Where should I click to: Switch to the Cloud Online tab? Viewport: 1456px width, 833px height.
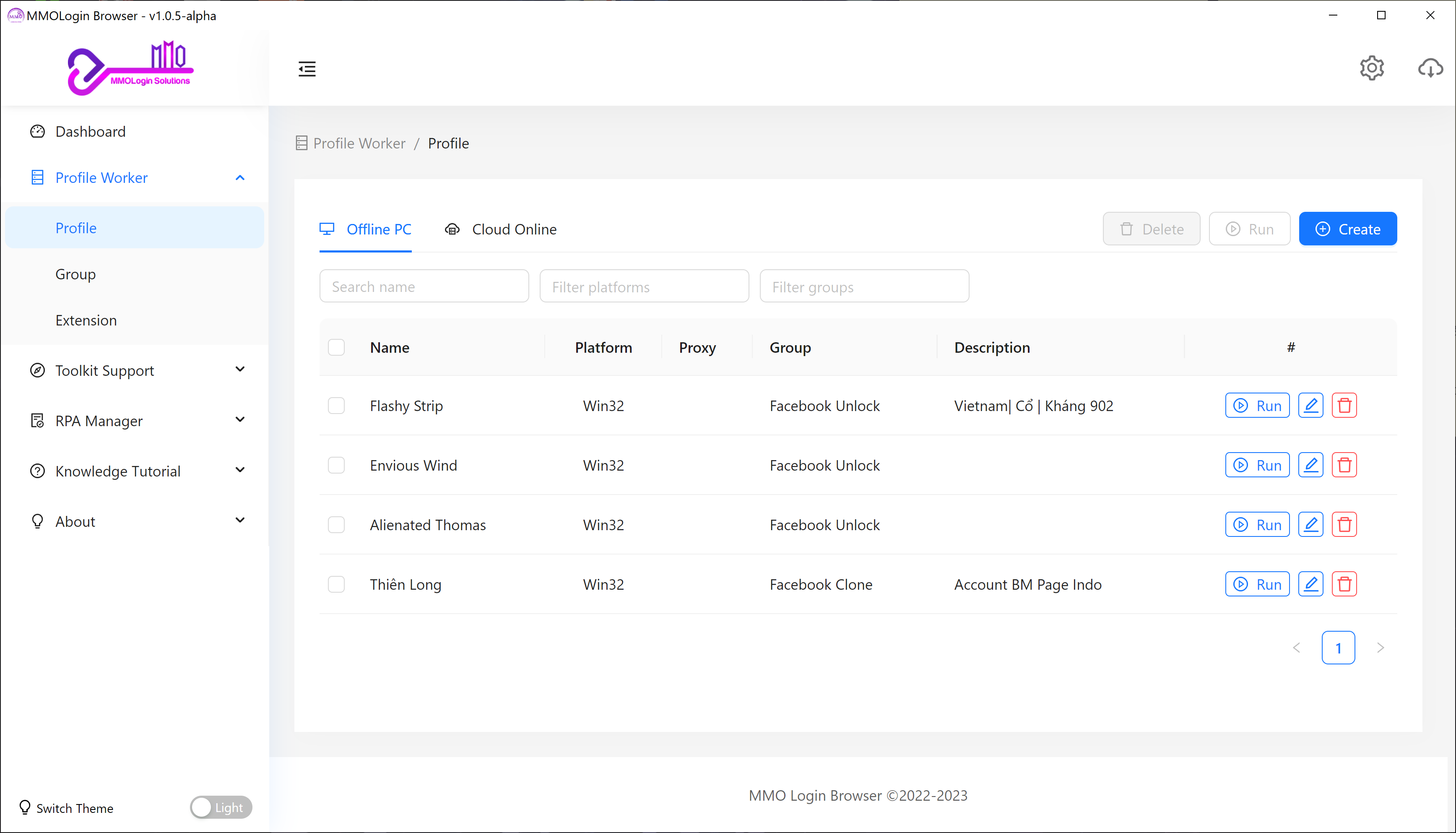(x=501, y=229)
